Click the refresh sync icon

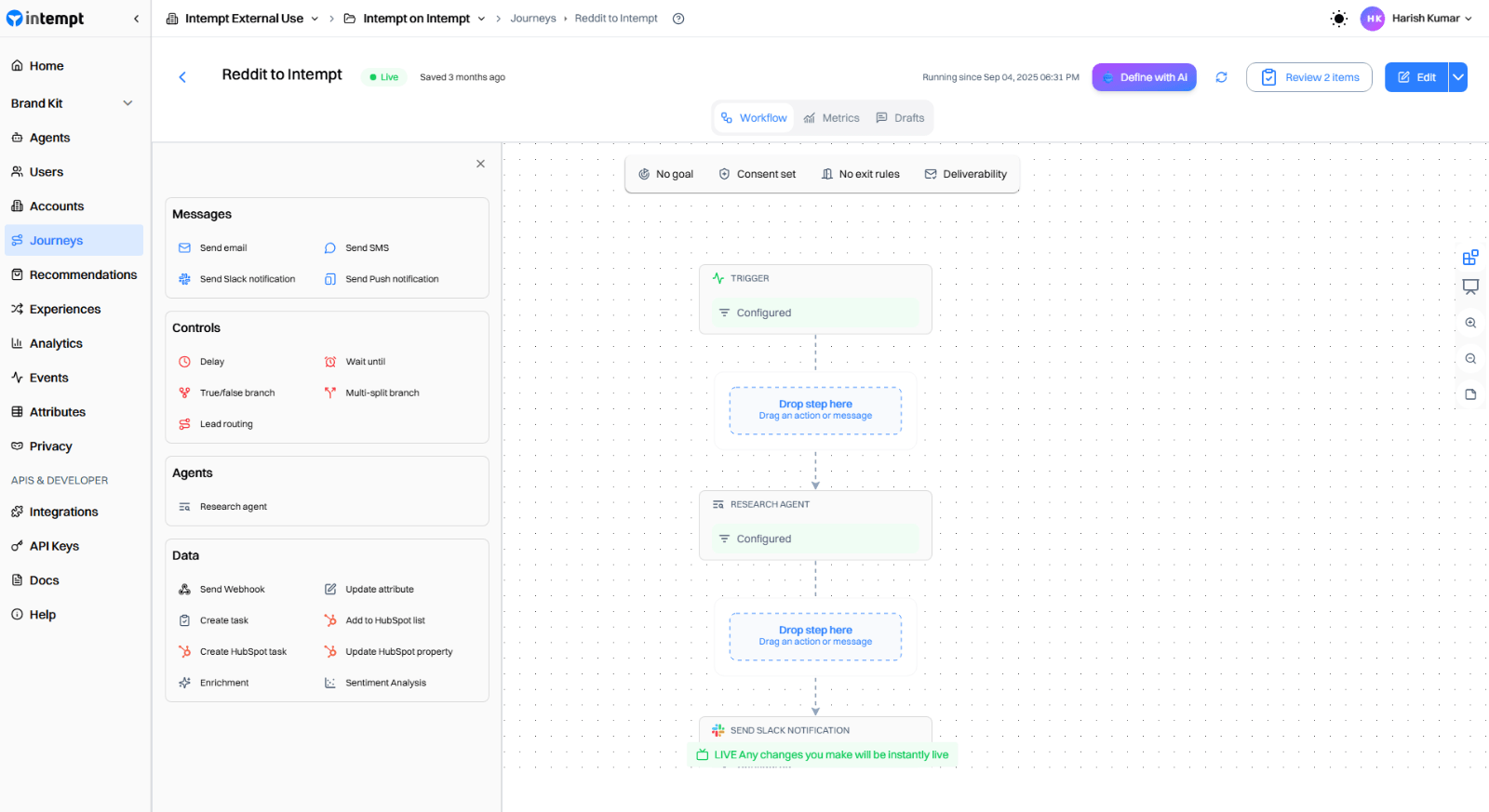(x=1221, y=77)
